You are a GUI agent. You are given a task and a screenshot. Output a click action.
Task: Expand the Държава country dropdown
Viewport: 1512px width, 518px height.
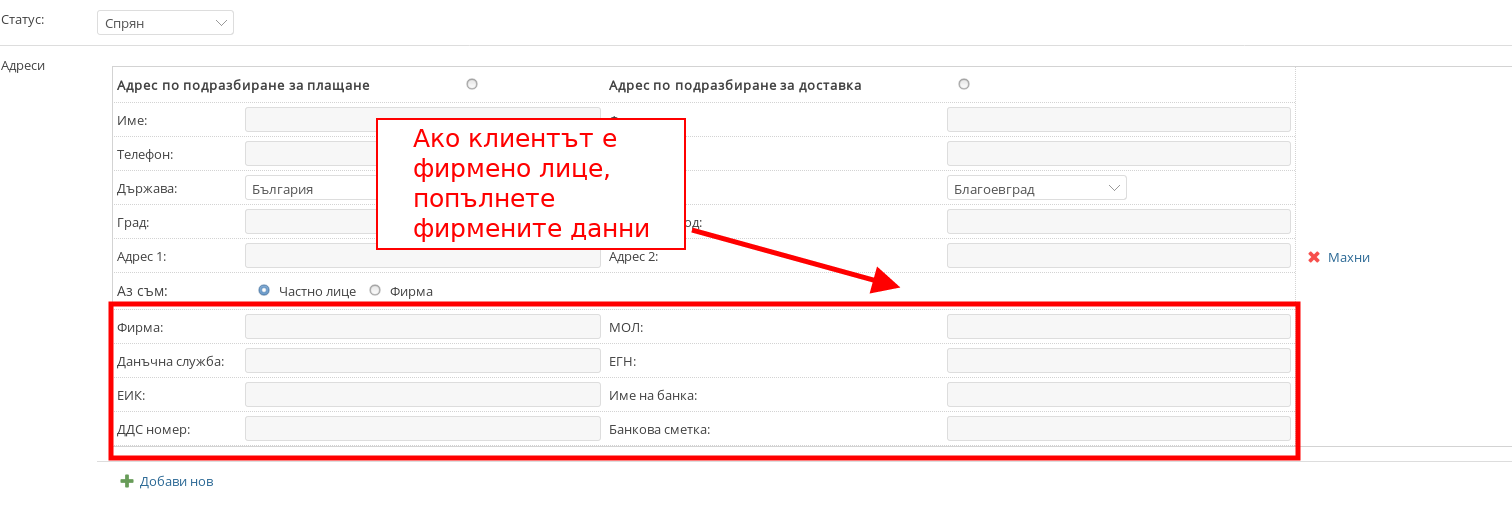click(310, 188)
